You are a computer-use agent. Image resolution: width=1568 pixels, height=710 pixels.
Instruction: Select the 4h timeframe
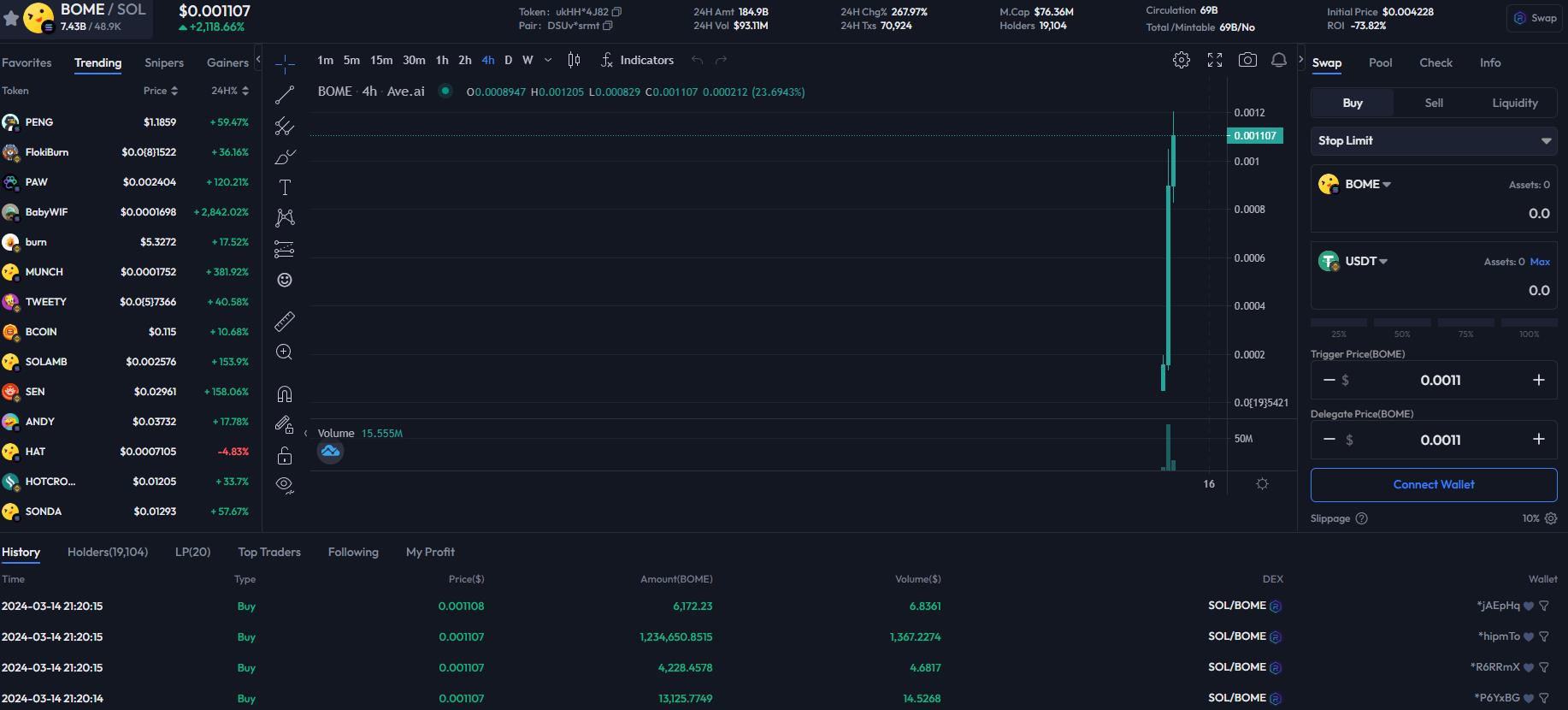click(488, 60)
